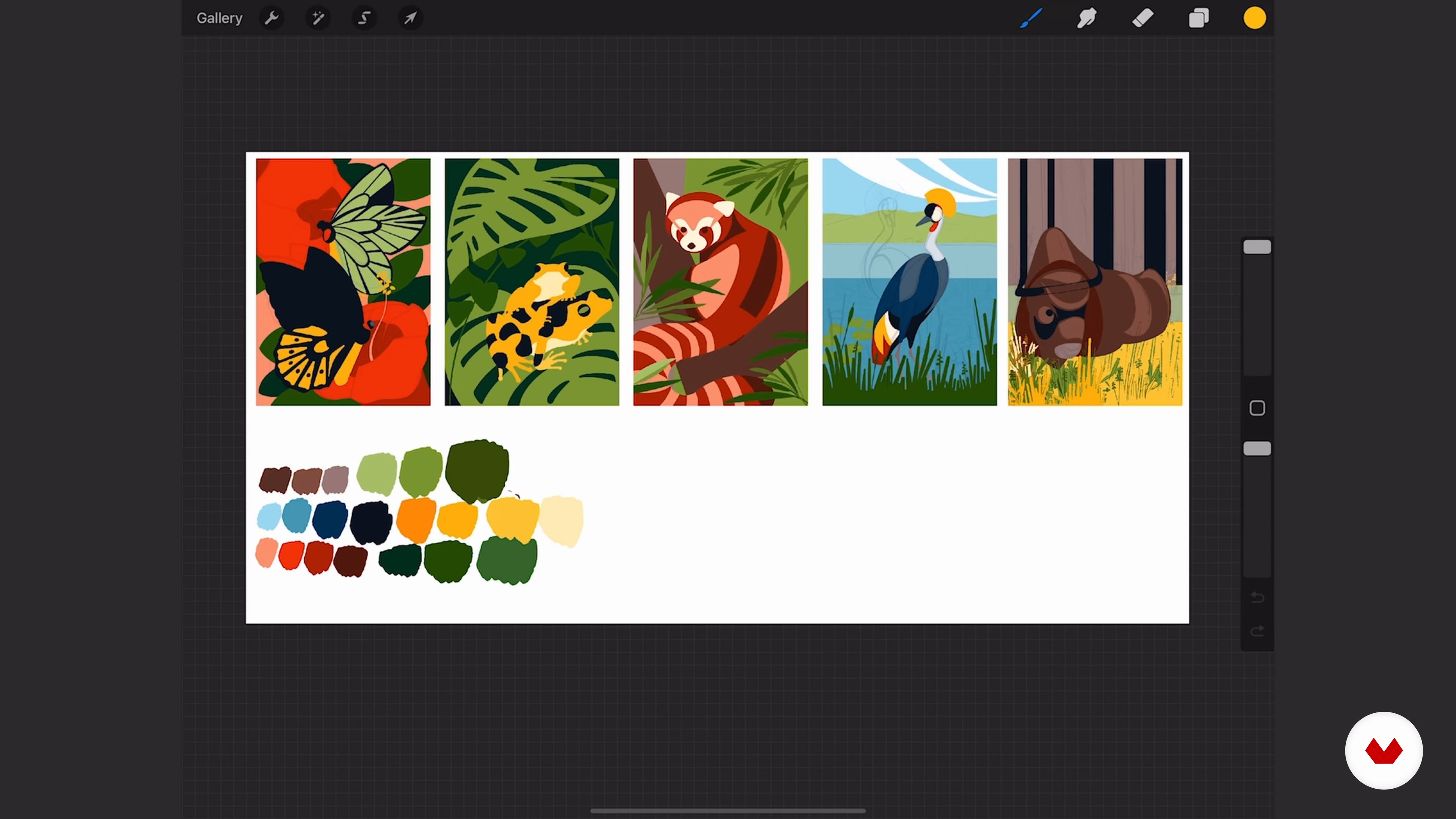Select the Smudge finger tool
The height and width of the screenshot is (819, 1456).
1086,18
